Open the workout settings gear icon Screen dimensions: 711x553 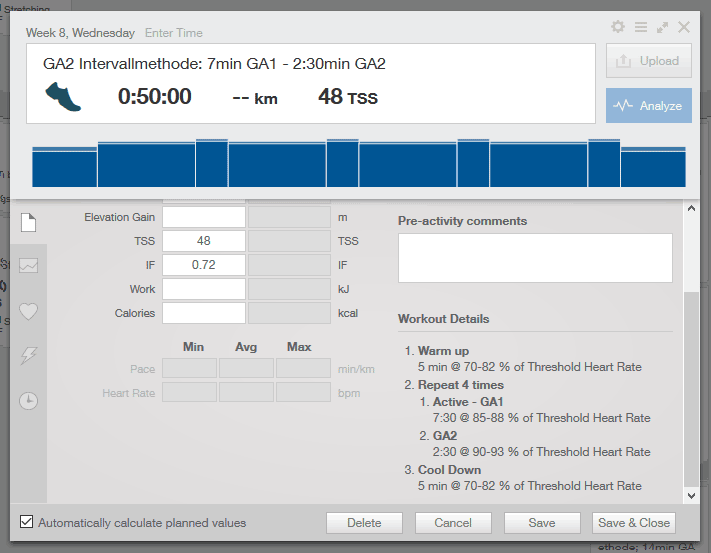point(618,27)
